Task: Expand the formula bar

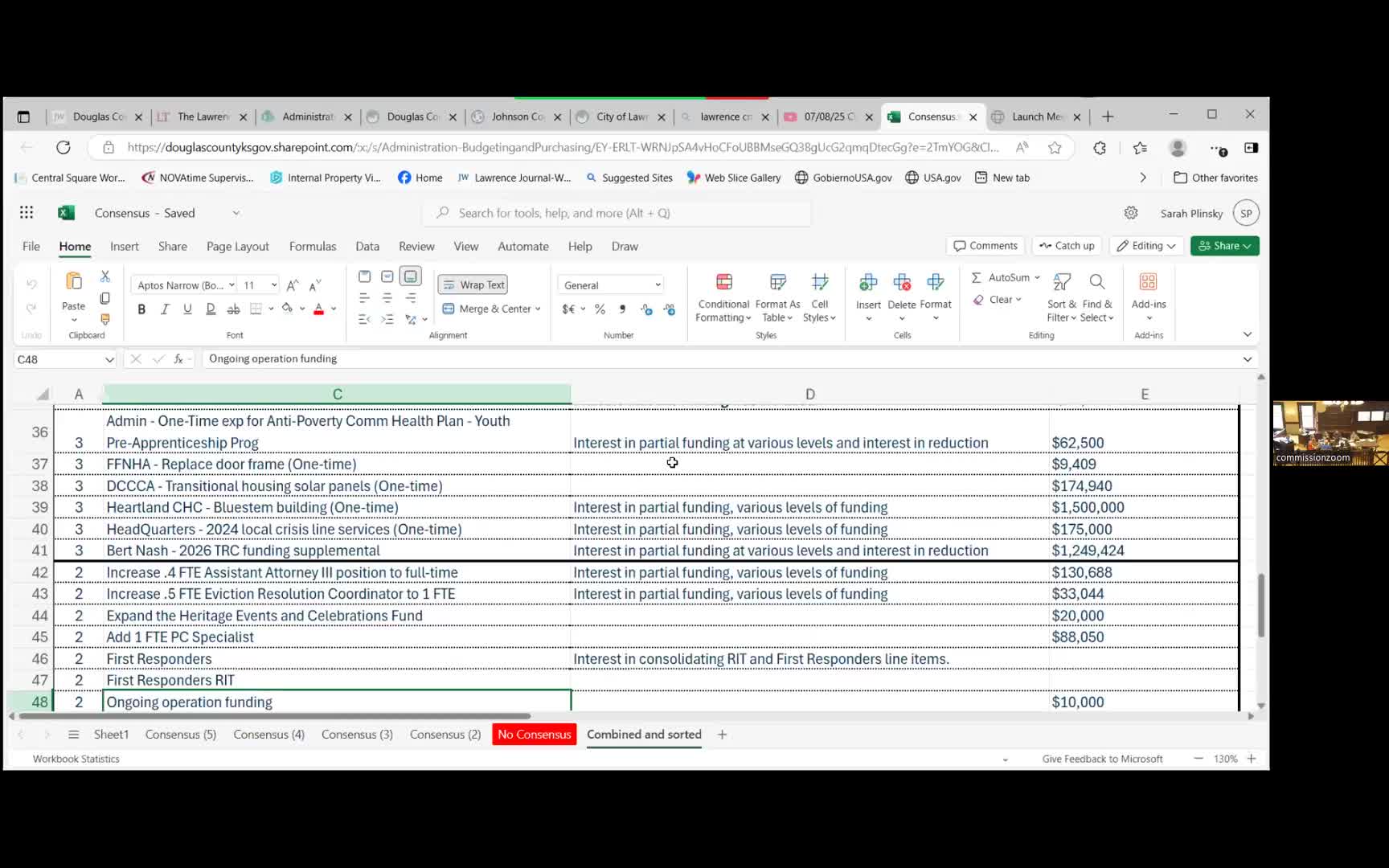Action: [x=1247, y=359]
